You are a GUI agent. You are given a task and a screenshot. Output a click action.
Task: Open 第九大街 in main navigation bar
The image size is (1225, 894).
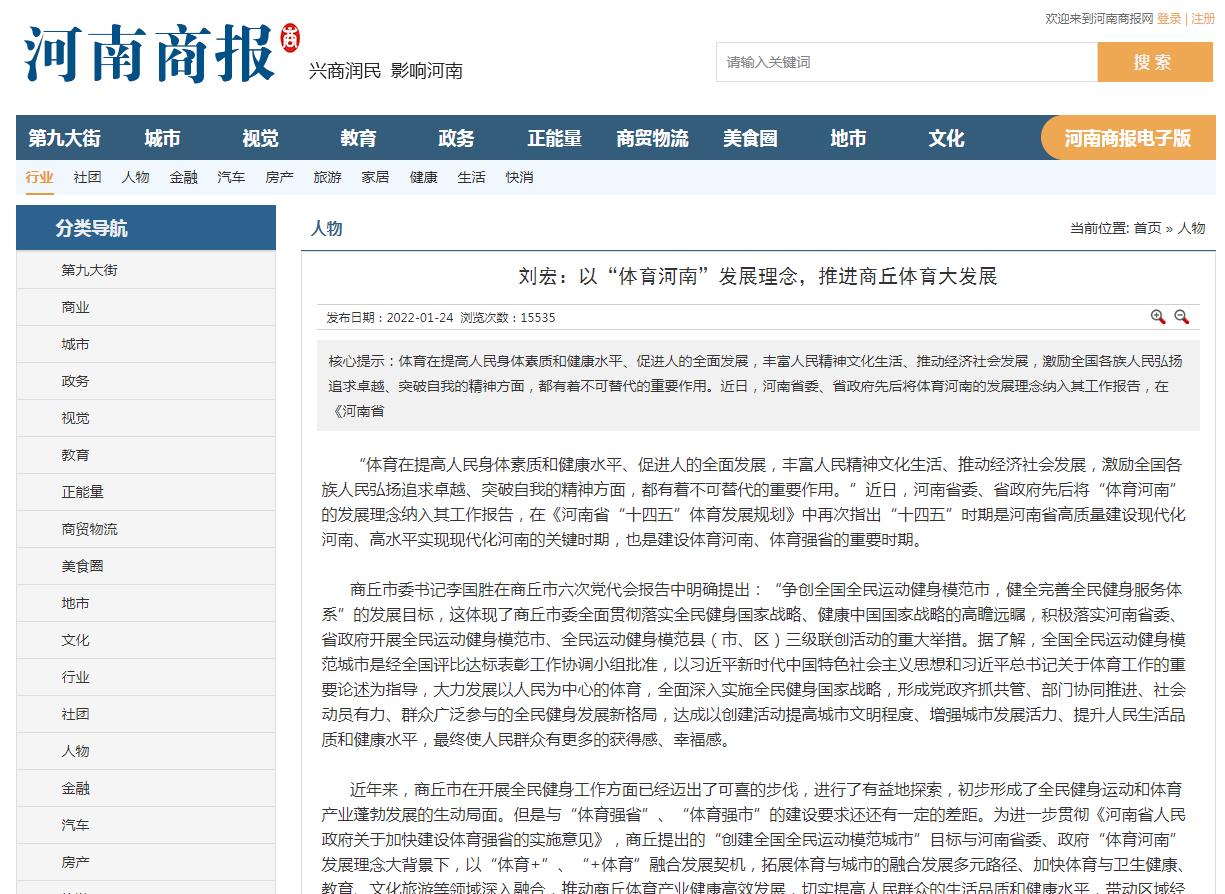coord(64,138)
